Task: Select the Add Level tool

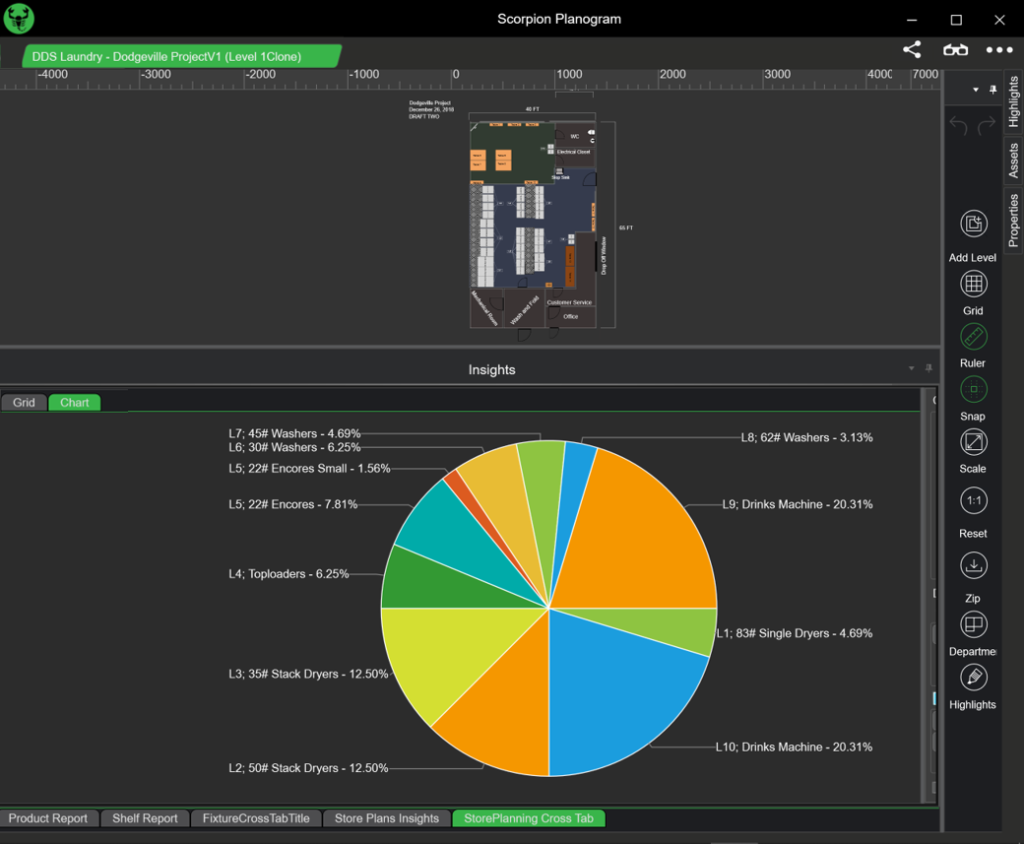Action: click(972, 223)
